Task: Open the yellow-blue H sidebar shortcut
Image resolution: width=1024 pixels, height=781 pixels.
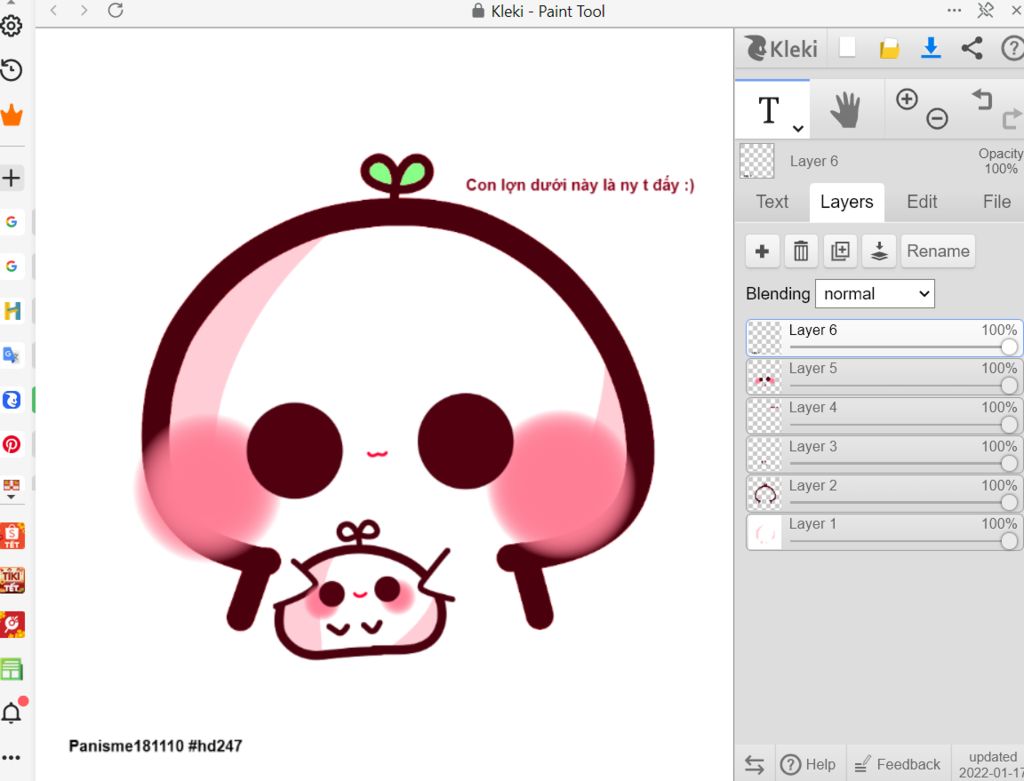Action: [x=12, y=311]
